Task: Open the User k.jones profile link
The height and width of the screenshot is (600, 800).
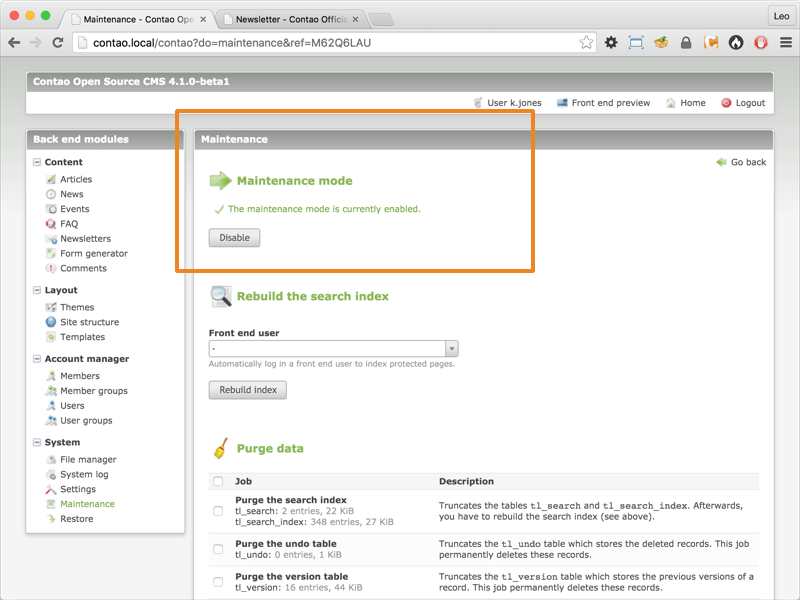Action: [x=514, y=103]
